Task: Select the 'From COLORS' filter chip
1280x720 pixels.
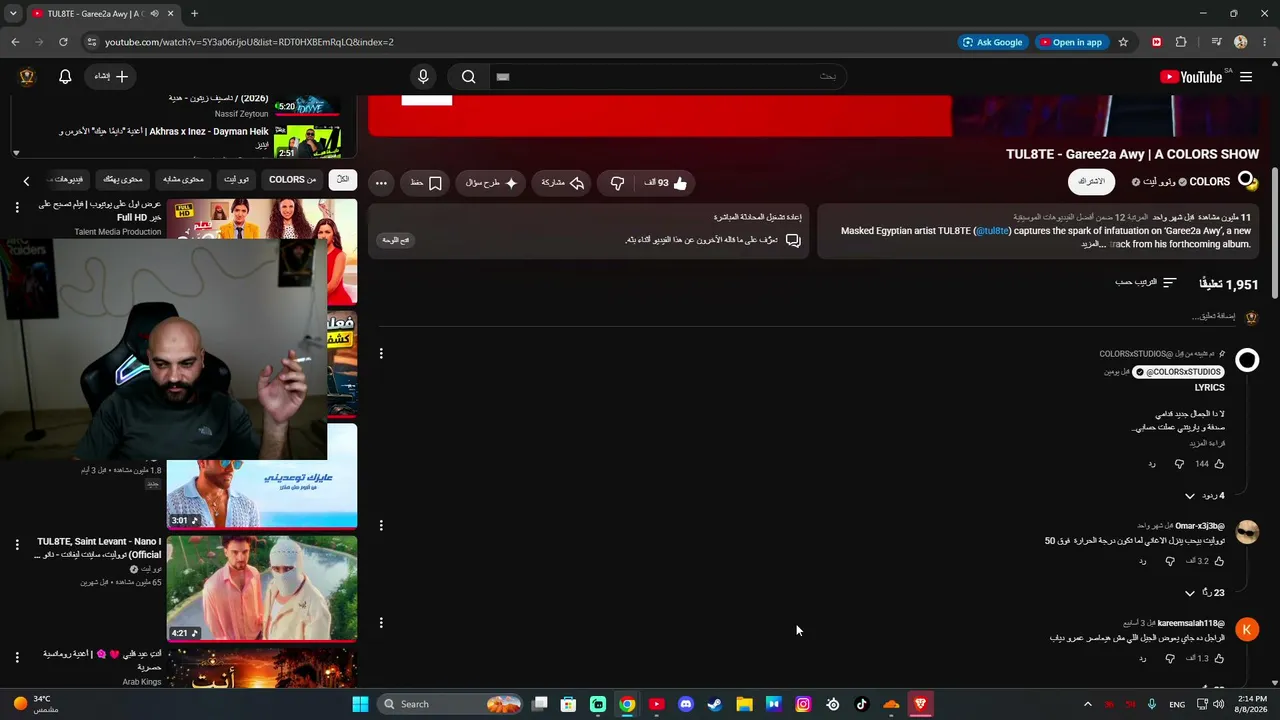Action: coord(292,180)
